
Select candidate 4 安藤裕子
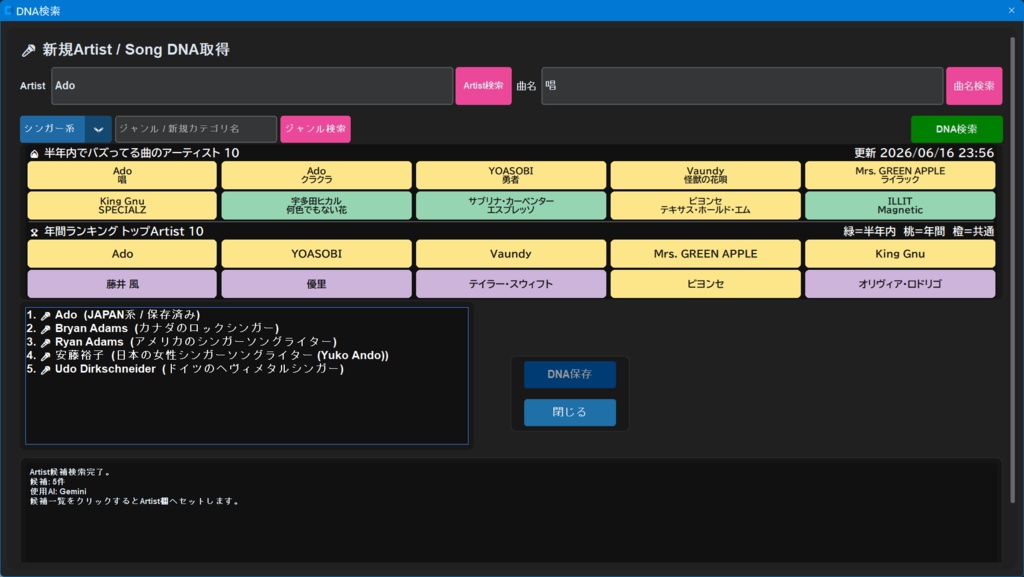coord(208,356)
